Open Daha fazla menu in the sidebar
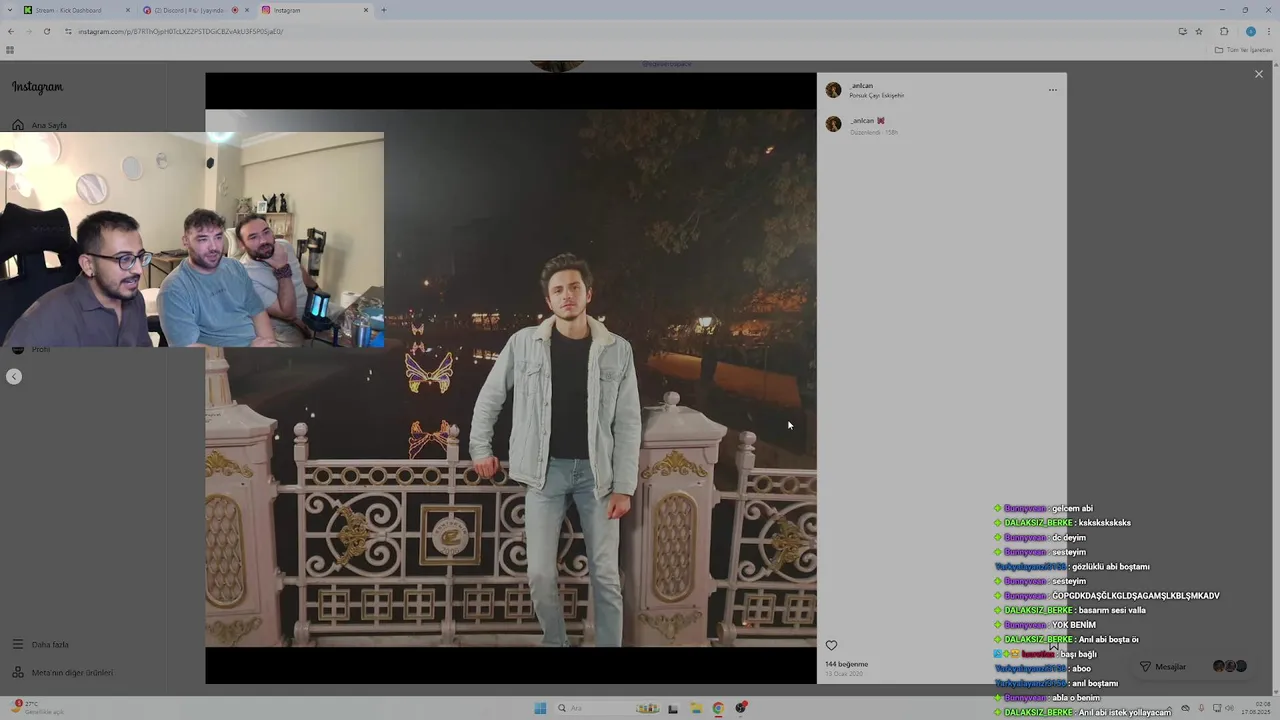Image resolution: width=1280 pixels, height=720 pixels. click(x=40, y=645)
